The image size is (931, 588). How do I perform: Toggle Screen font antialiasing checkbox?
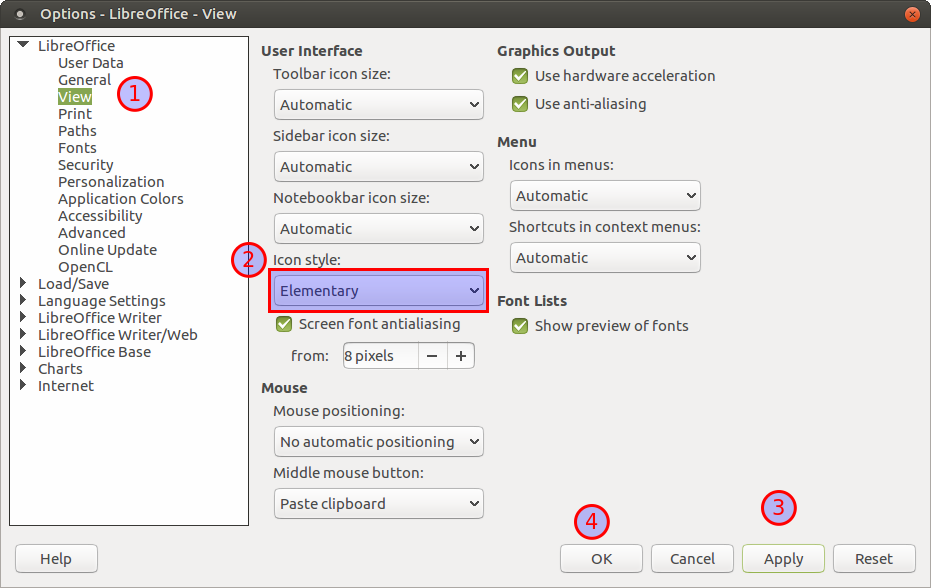click(284, 324)
